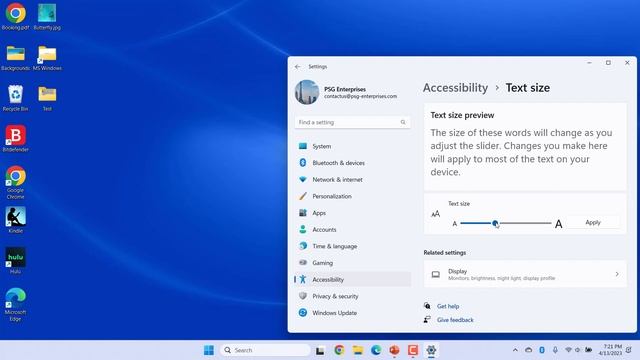The image size is (640, 360).
Task: Open Accounts settings category
Action: click(x=352, y=230)
